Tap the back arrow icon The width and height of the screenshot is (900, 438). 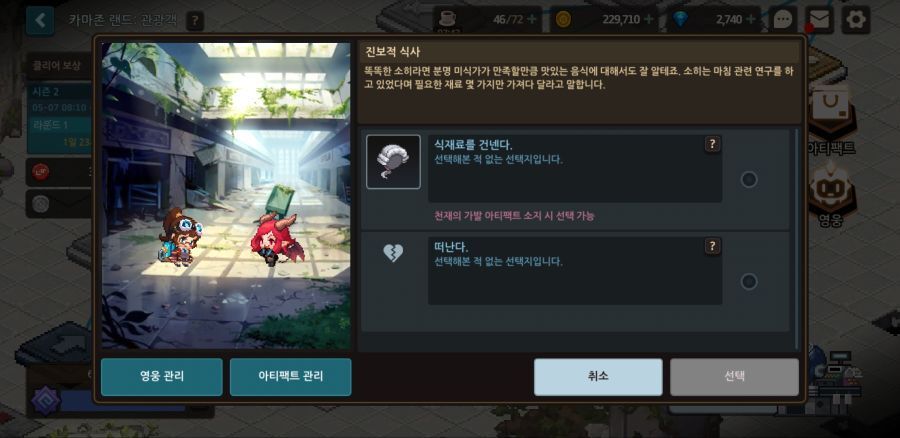[40, 21]
